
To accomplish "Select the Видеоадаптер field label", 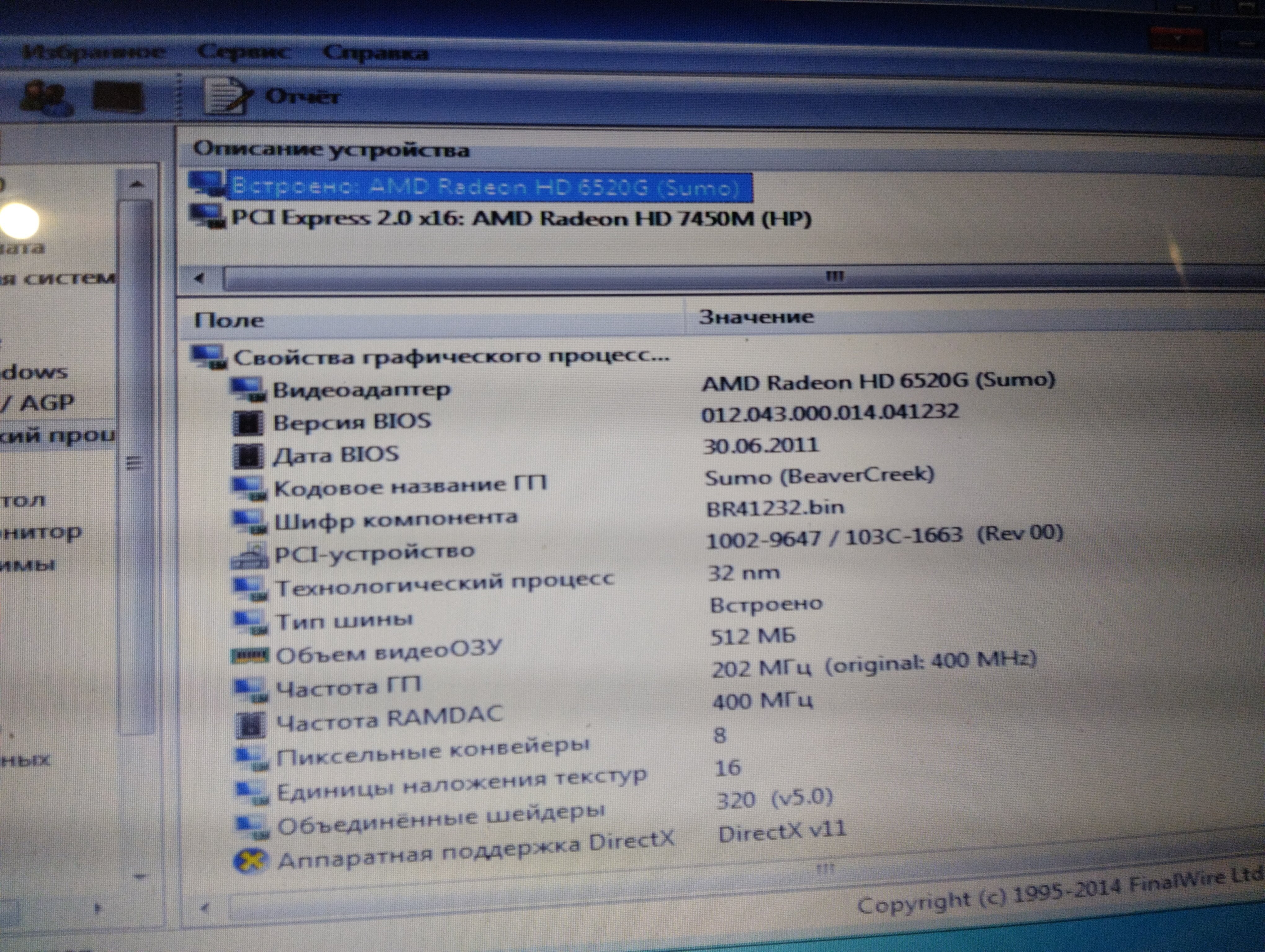I will [x=362, y=390].
